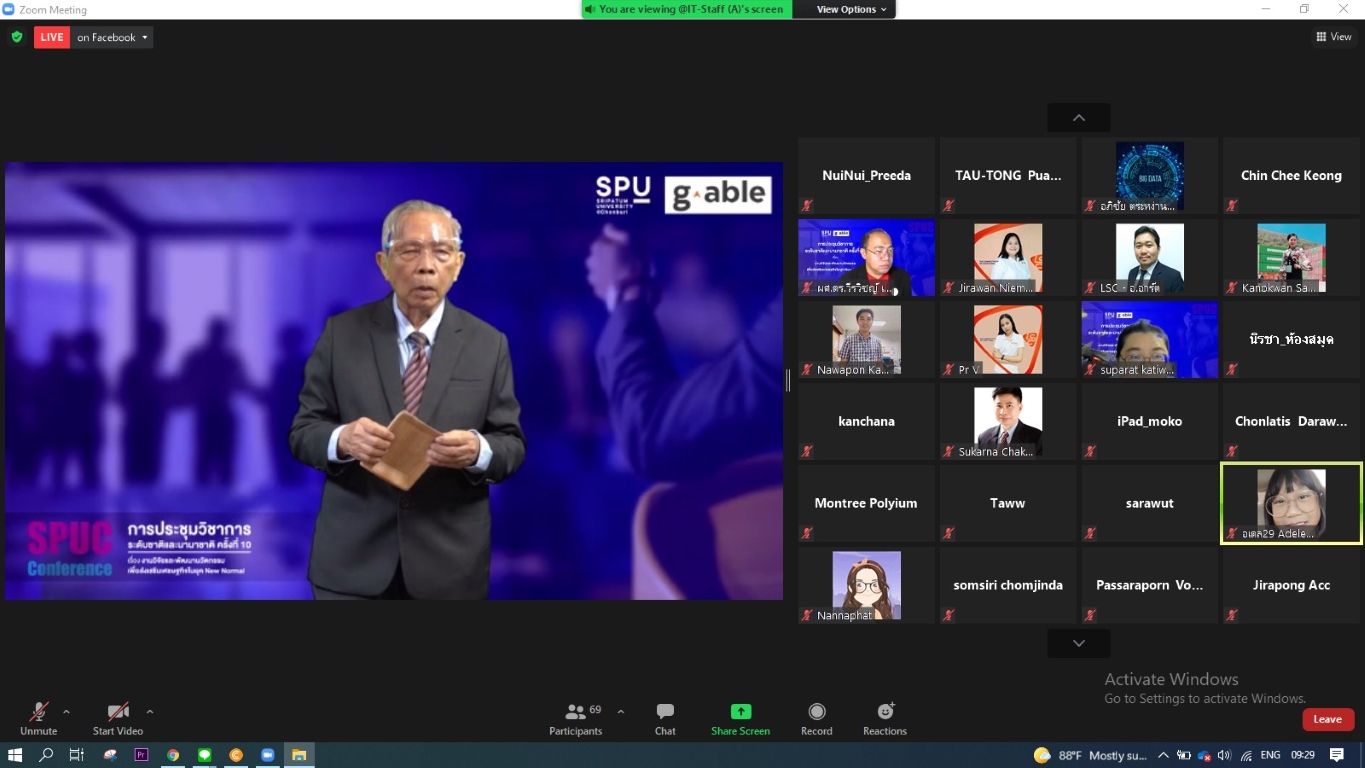Open Task View in the taskbar
Viewport: 1365px width, 768px height.
coord(77,755)
